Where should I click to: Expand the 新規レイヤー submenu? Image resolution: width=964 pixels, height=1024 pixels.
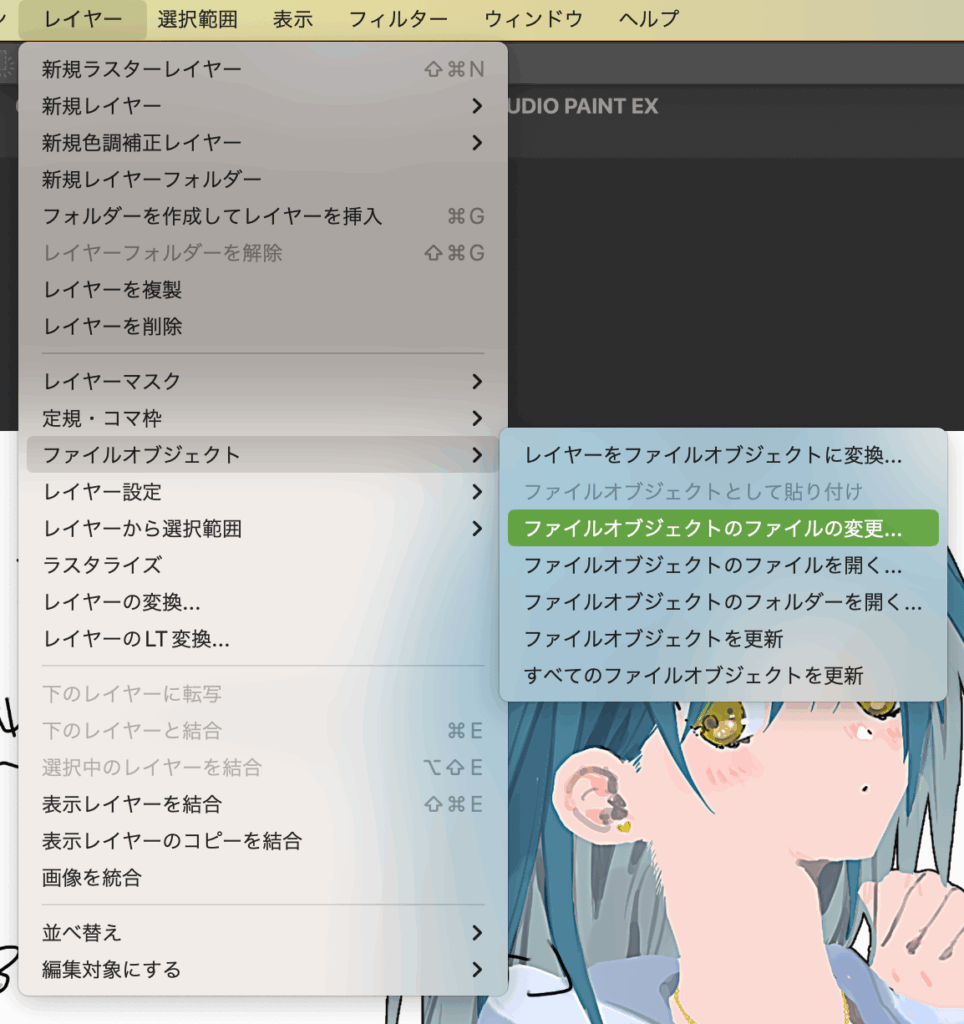[x=263, y=105]
